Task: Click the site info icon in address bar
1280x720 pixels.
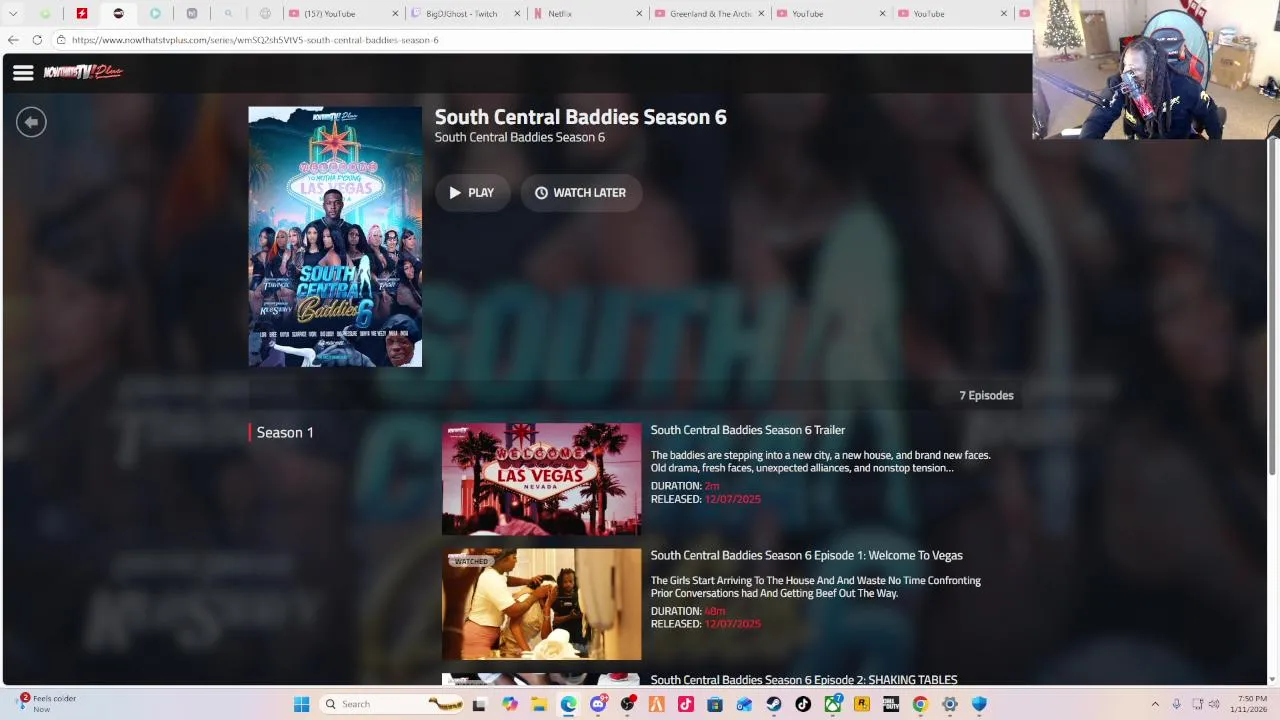Action: [x=61, y=40]
